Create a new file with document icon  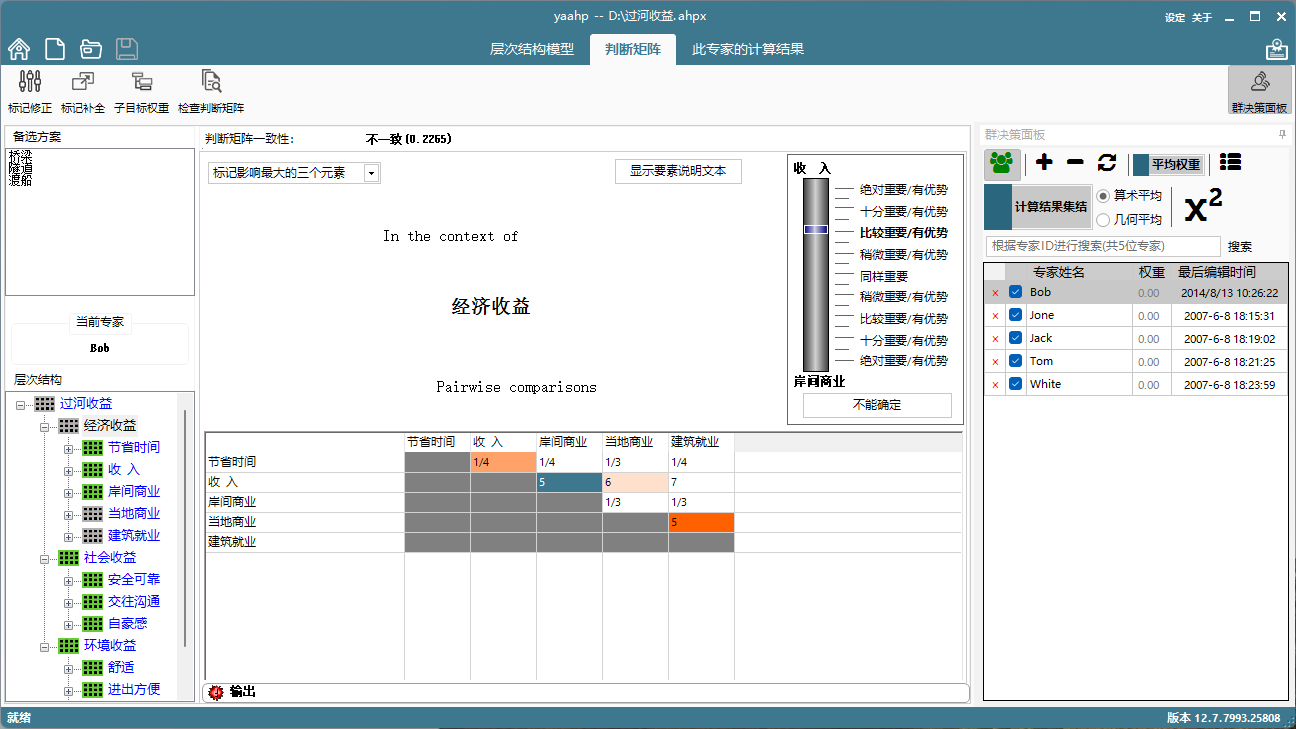[x=55, y=49]
